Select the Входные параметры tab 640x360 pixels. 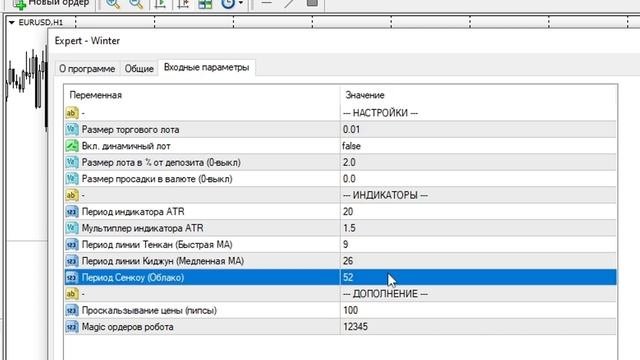(x=207, y=67)
